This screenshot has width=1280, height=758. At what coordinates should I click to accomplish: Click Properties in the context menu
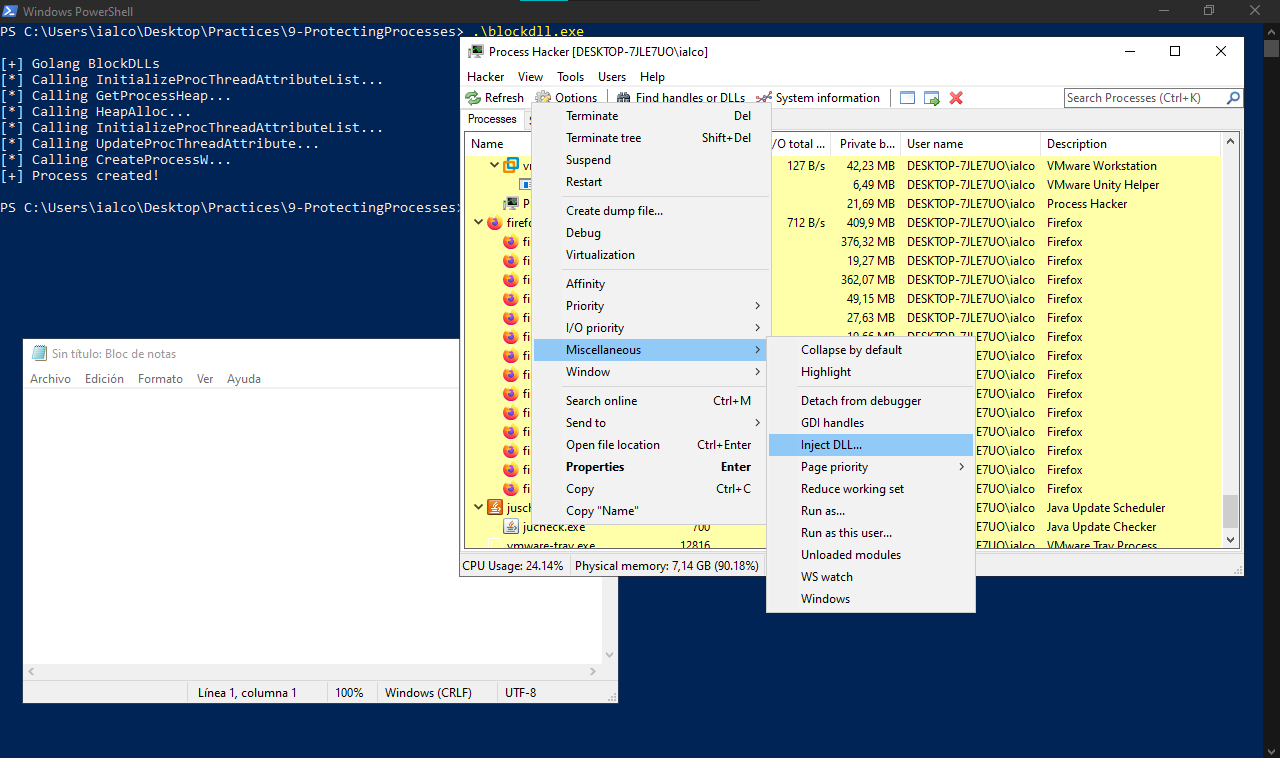pyautogui.click(x=650, y=467)
